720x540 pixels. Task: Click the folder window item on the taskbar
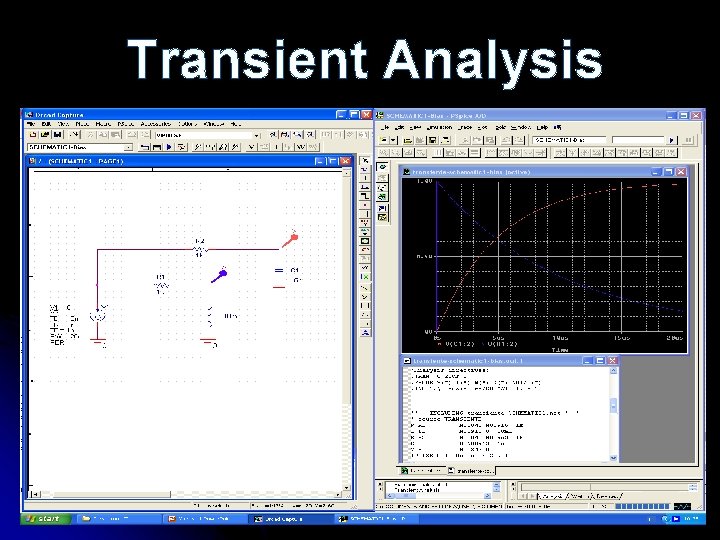(118, 519)
